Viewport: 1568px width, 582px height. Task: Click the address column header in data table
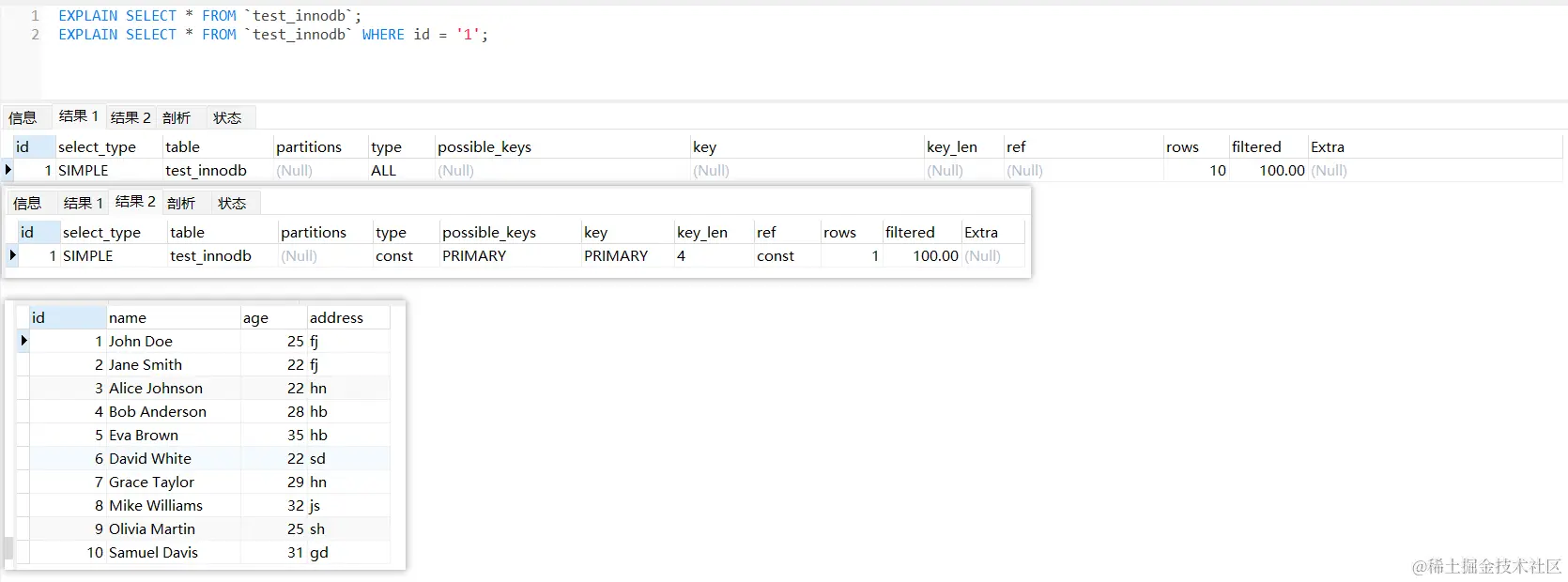coord(348,317)
